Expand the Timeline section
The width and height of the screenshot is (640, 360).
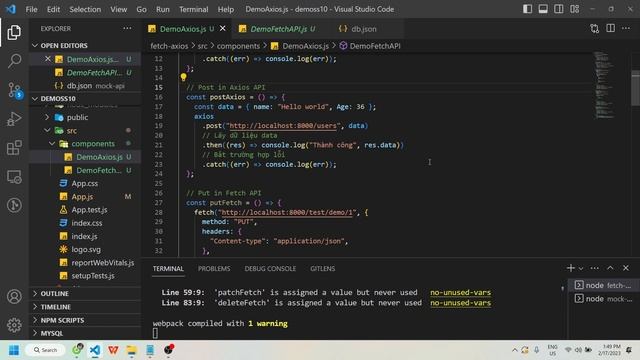86,307
